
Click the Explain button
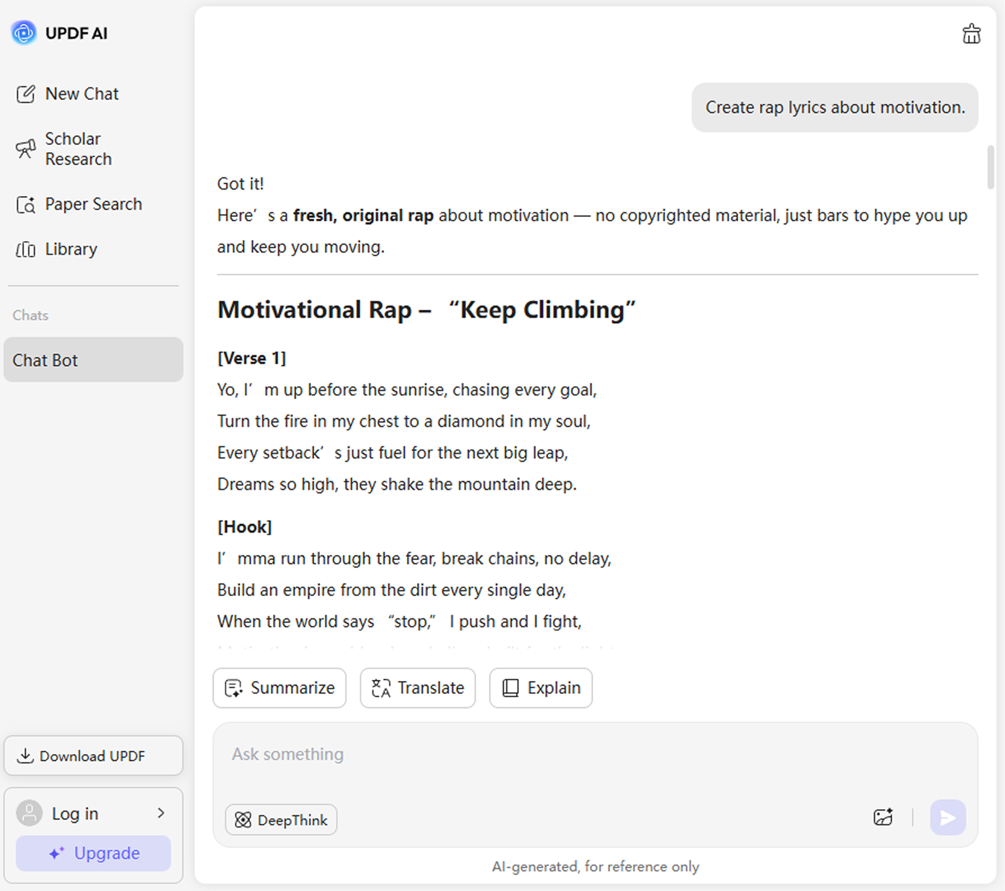[541, 688]
